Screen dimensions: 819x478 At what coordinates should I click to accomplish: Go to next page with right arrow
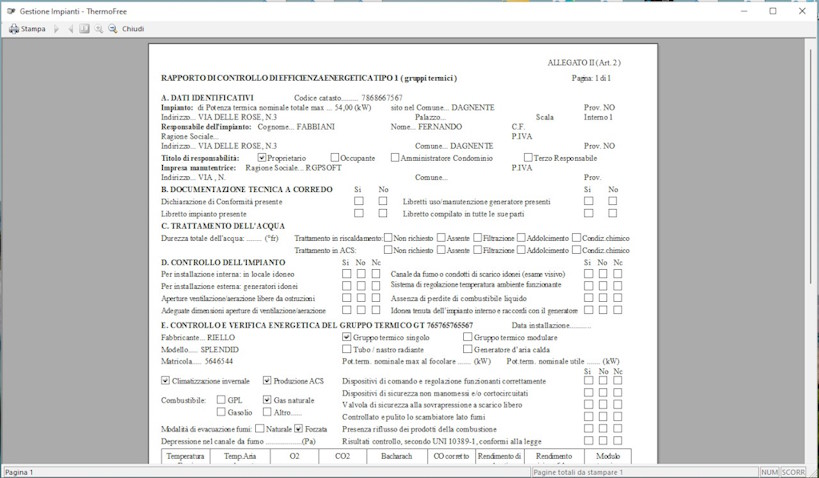[x=56, y=29]
